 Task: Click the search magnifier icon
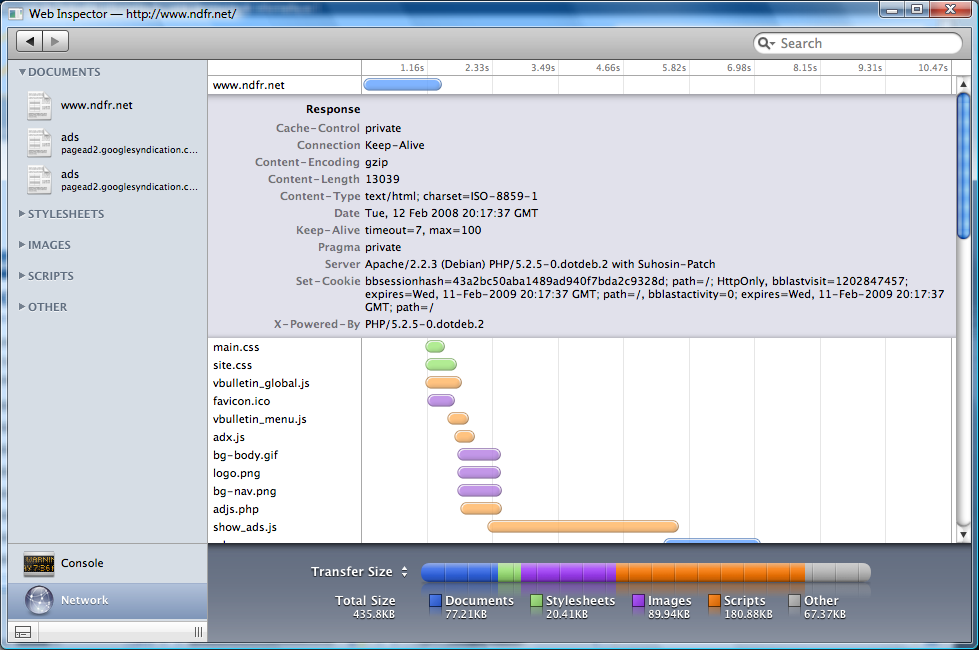767,44
